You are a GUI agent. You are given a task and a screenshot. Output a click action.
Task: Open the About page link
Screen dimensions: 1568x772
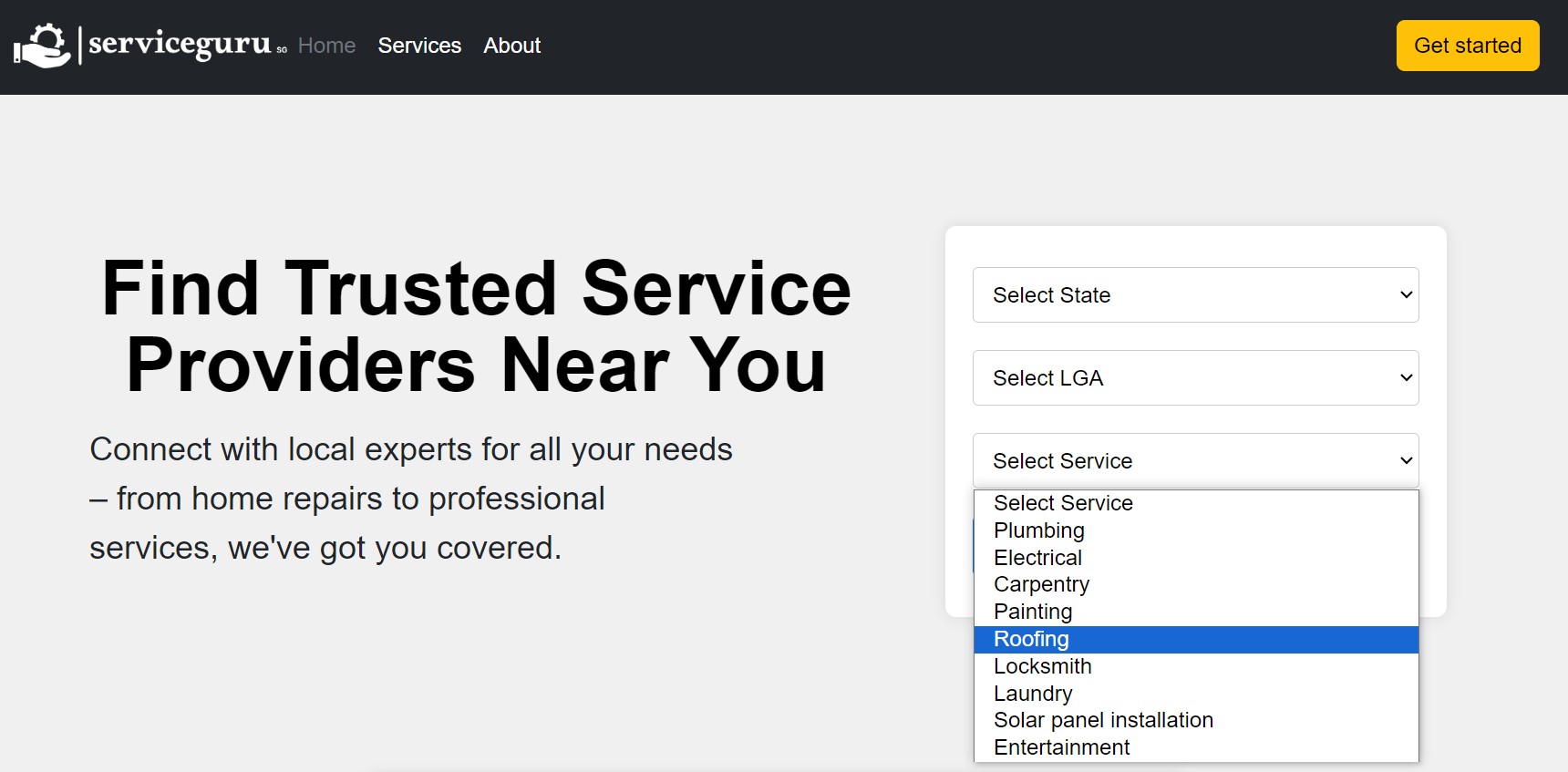tap(511, 46)
